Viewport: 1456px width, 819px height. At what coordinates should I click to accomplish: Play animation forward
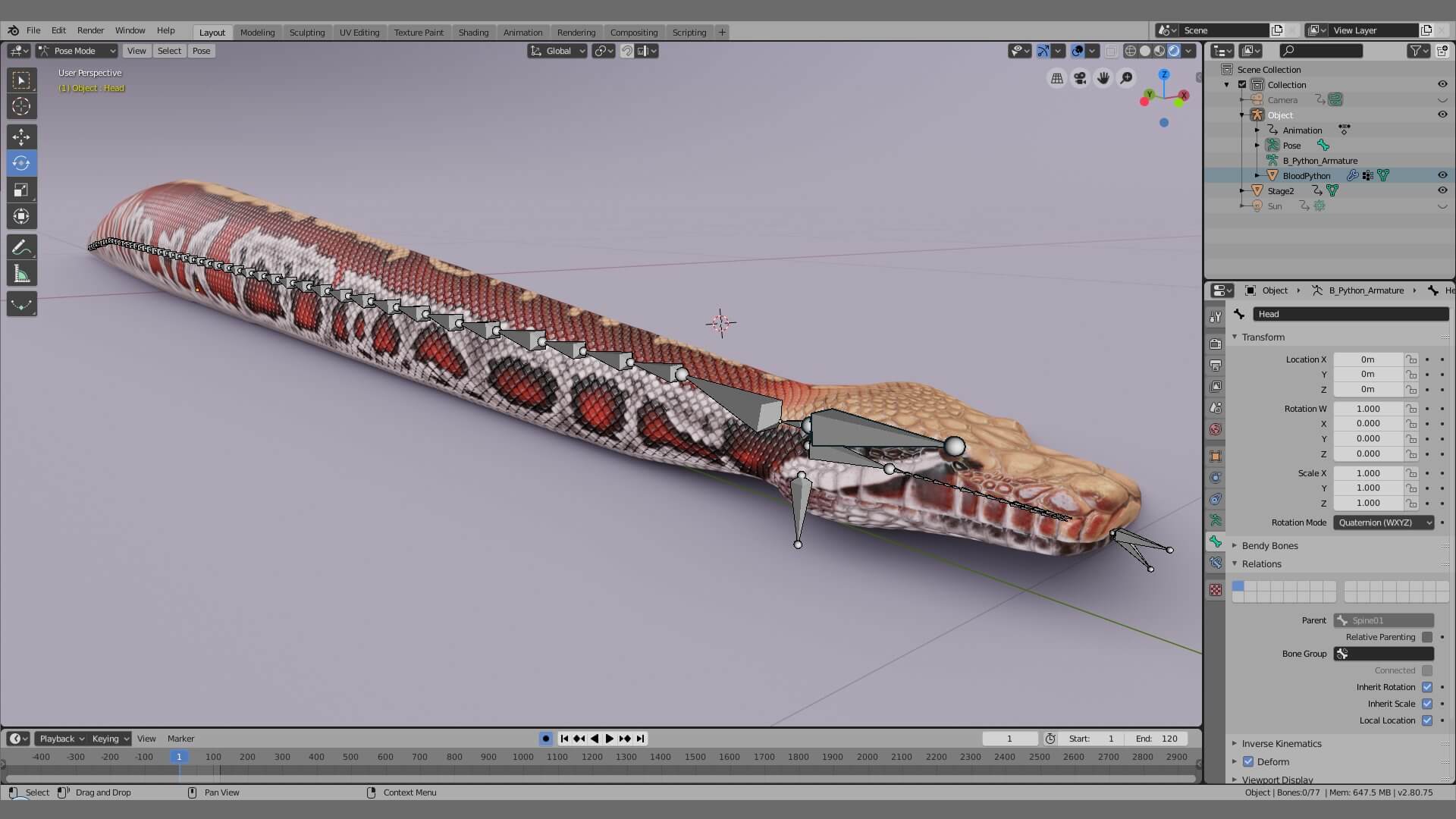tap(609, 739)
